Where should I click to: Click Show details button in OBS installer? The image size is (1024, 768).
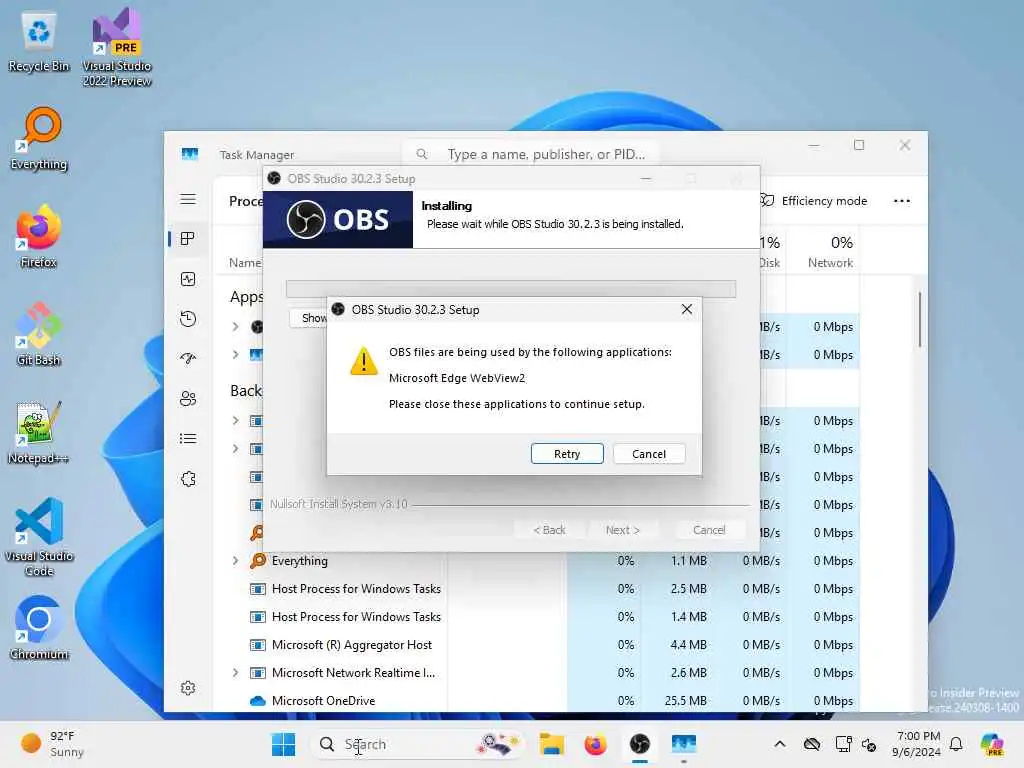308,318
